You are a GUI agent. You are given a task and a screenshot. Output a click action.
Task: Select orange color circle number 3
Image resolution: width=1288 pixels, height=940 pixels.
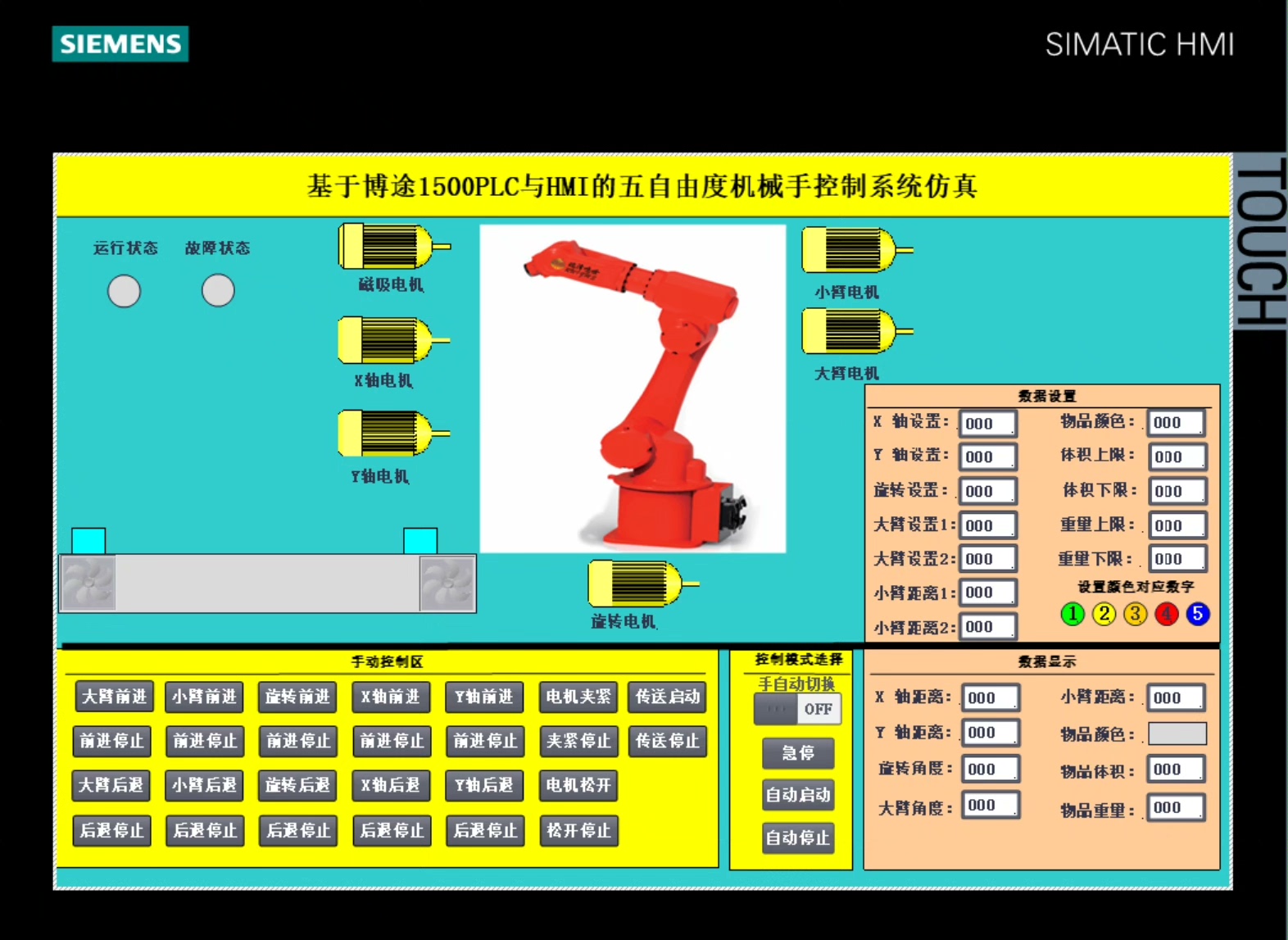[x=1136, y=614]
